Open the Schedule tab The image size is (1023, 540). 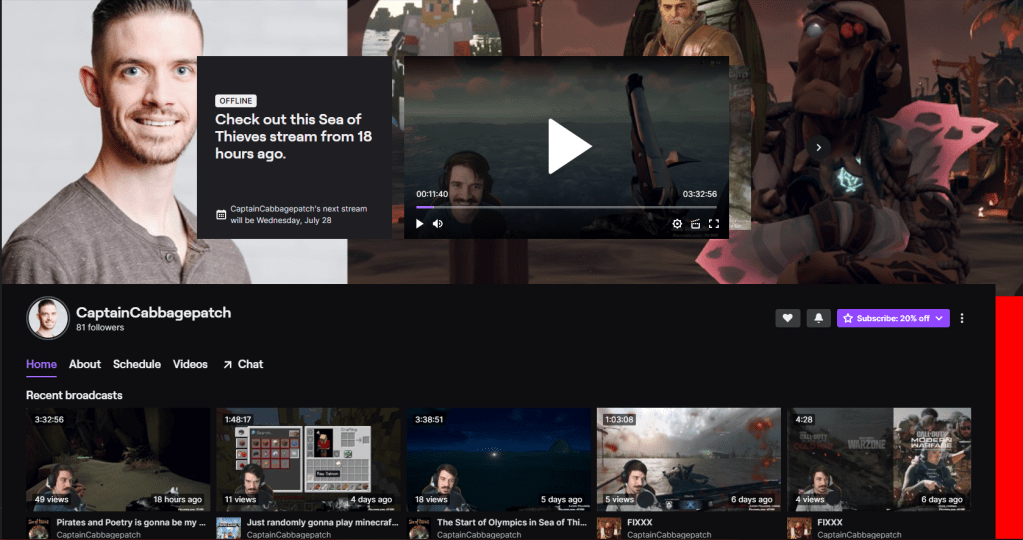[137, 364]
